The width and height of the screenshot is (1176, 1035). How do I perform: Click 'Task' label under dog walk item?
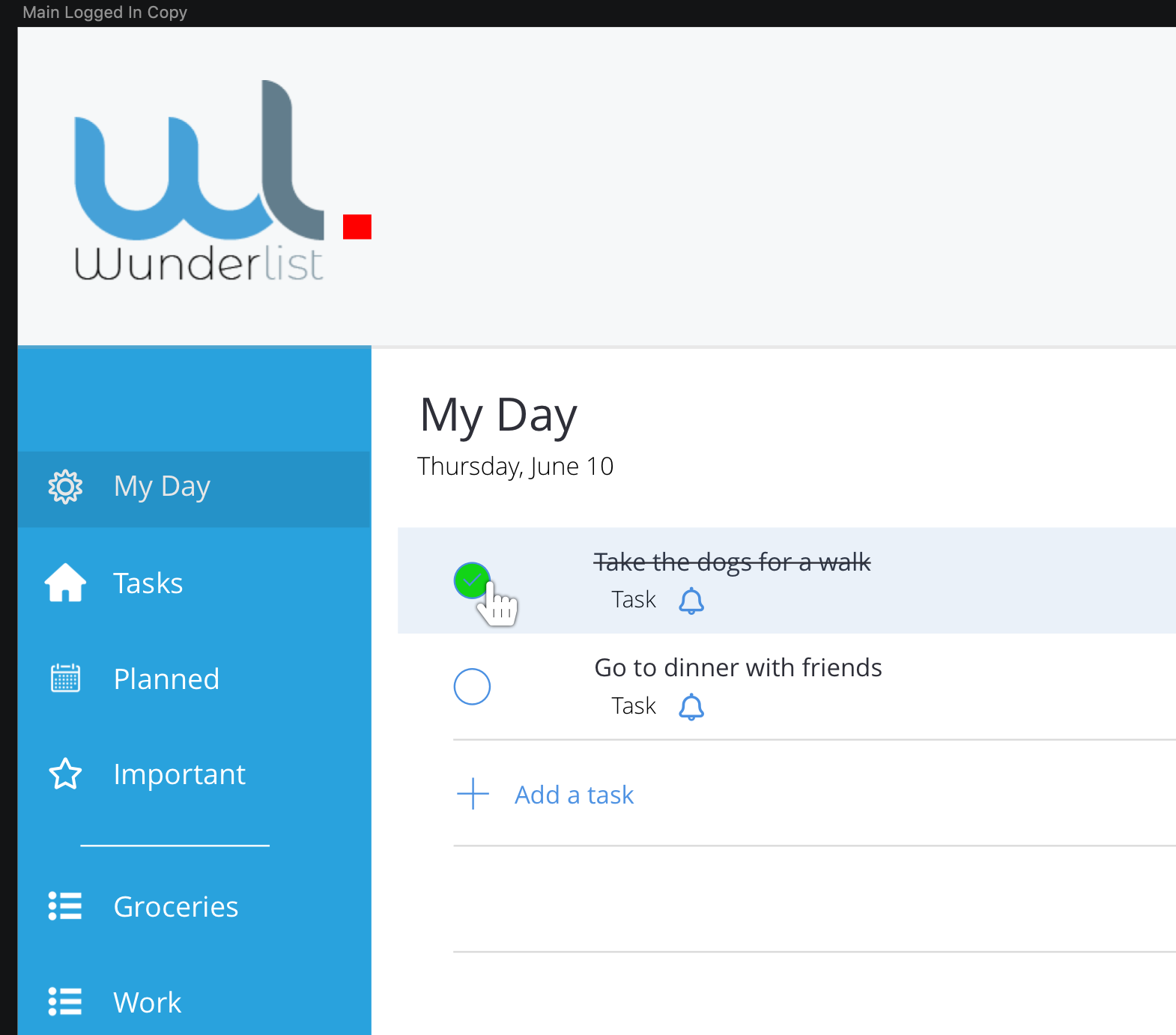click(634, 600)
